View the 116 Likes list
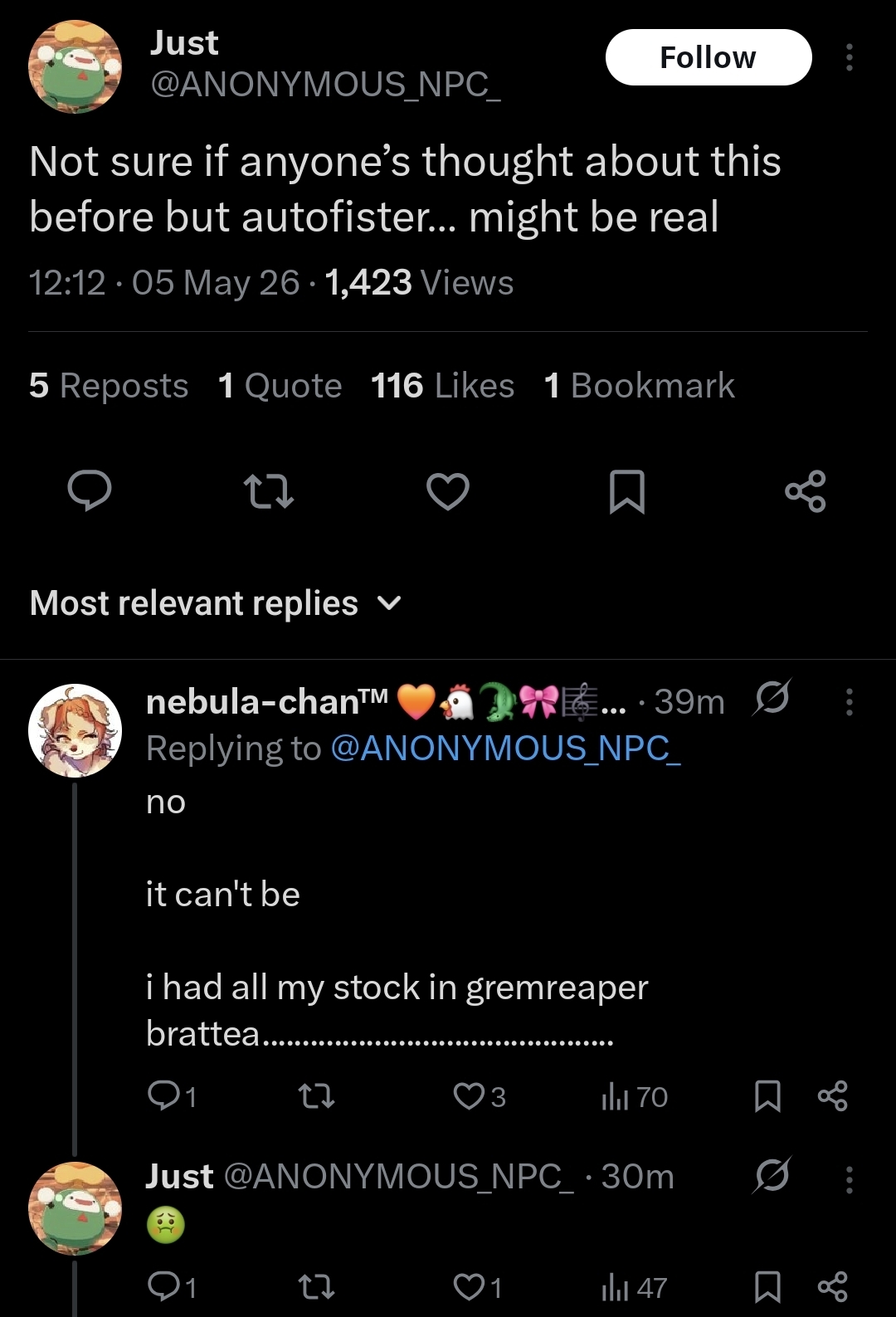The height and width of the screenshot is (1317, 896). tap(442, 386)
